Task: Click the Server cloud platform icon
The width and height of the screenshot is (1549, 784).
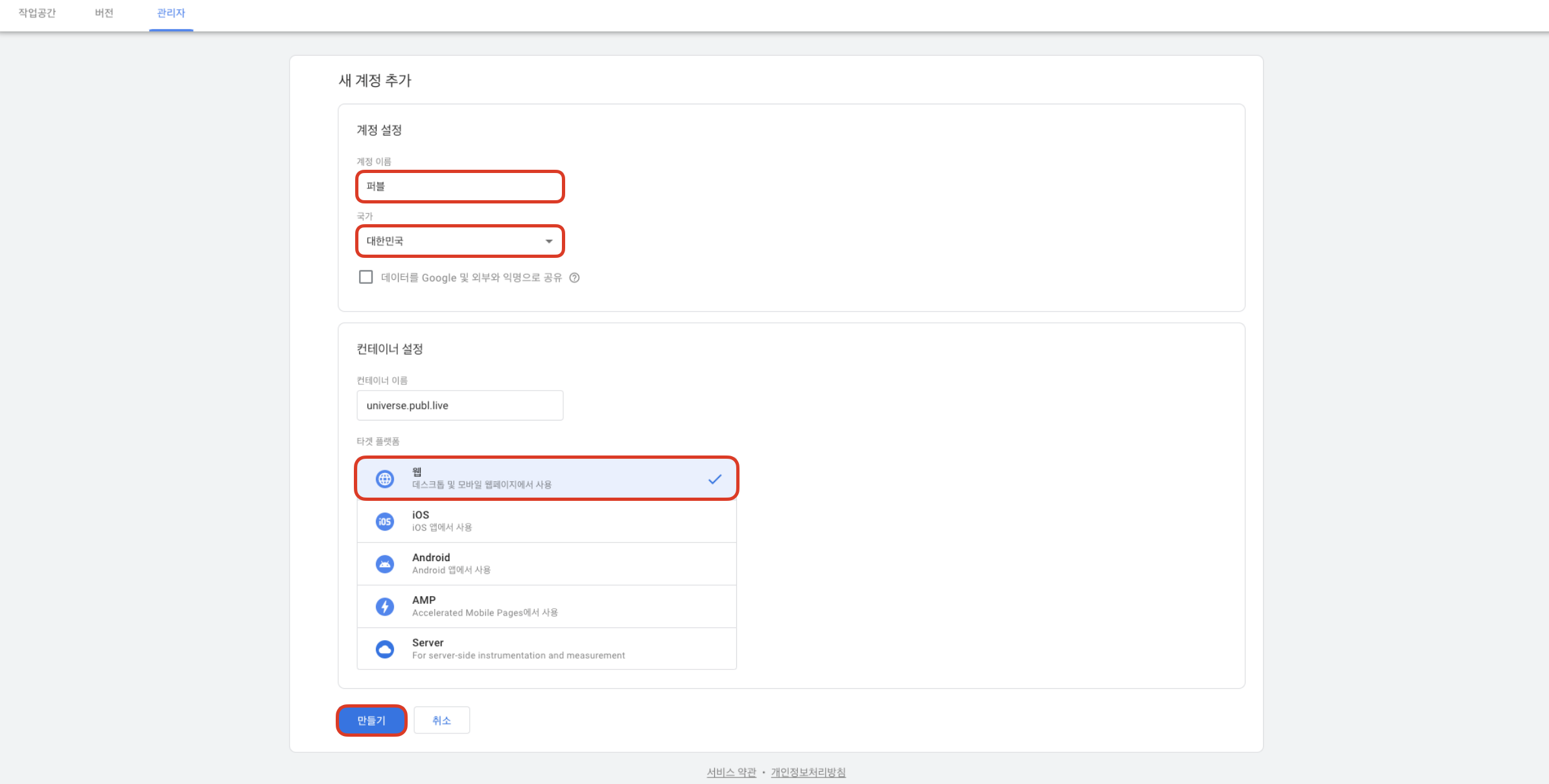Action: click(x=385, y=648)
